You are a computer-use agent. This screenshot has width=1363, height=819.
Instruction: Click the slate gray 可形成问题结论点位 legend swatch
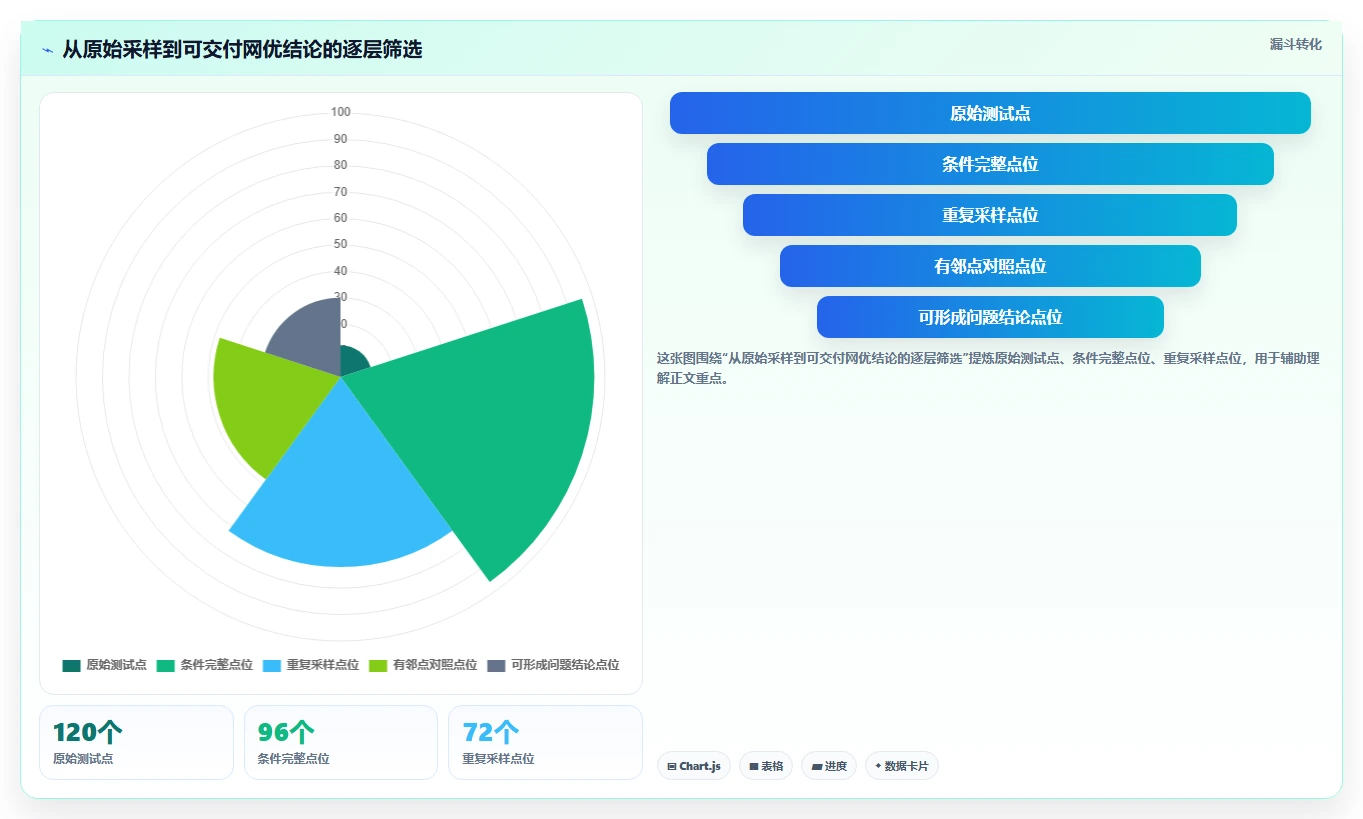(497, 665)
